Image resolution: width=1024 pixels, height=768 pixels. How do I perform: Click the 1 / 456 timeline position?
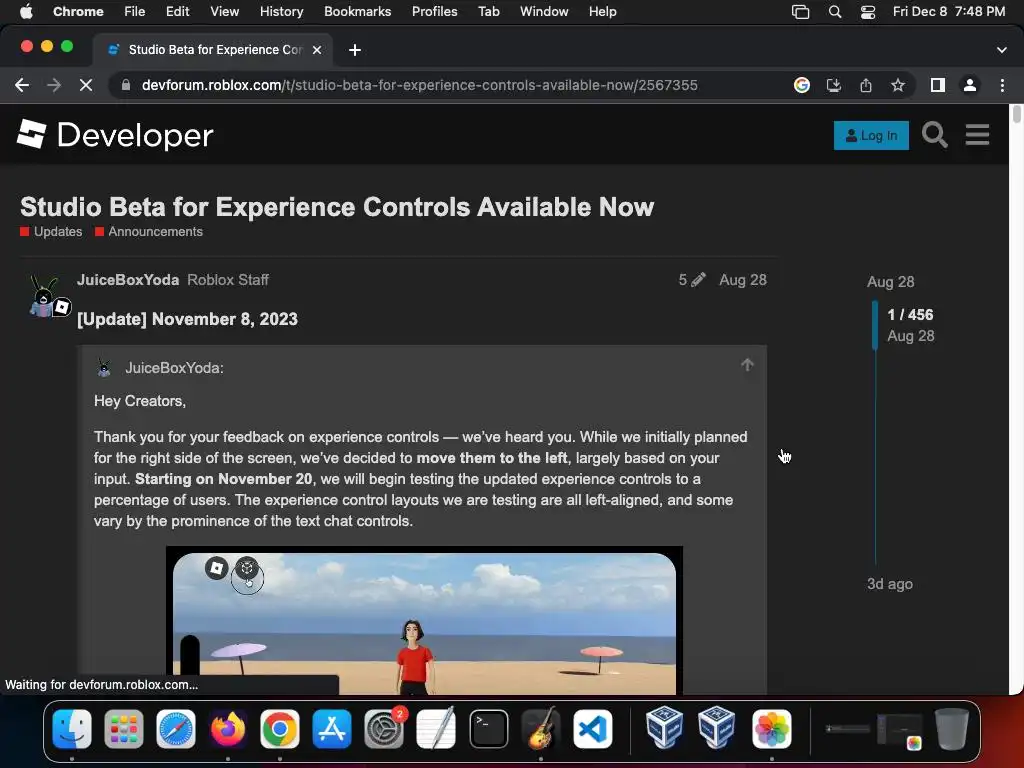910,314
